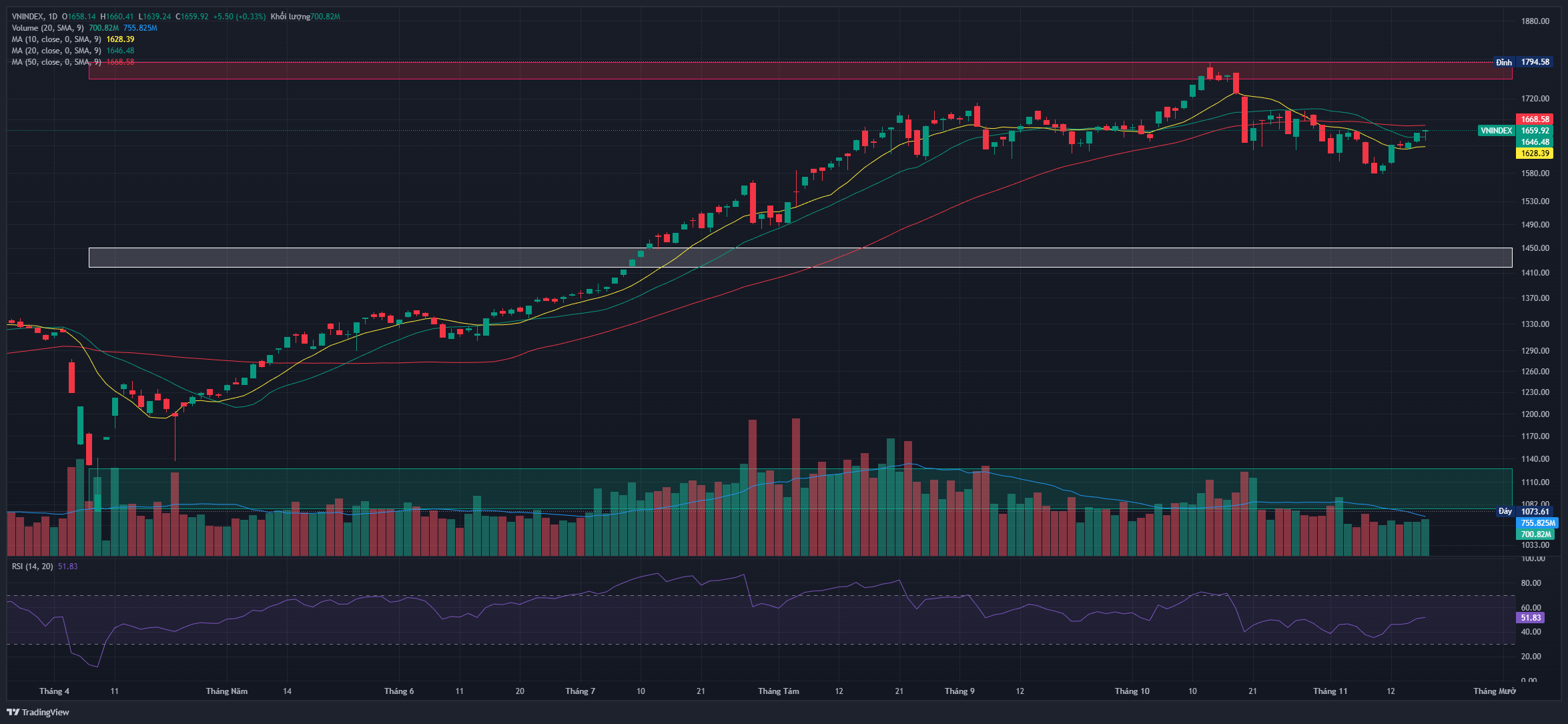Select the MA (10, close, 0, SMA, 9) legend
1568x724 pixels.
[57, 39]
